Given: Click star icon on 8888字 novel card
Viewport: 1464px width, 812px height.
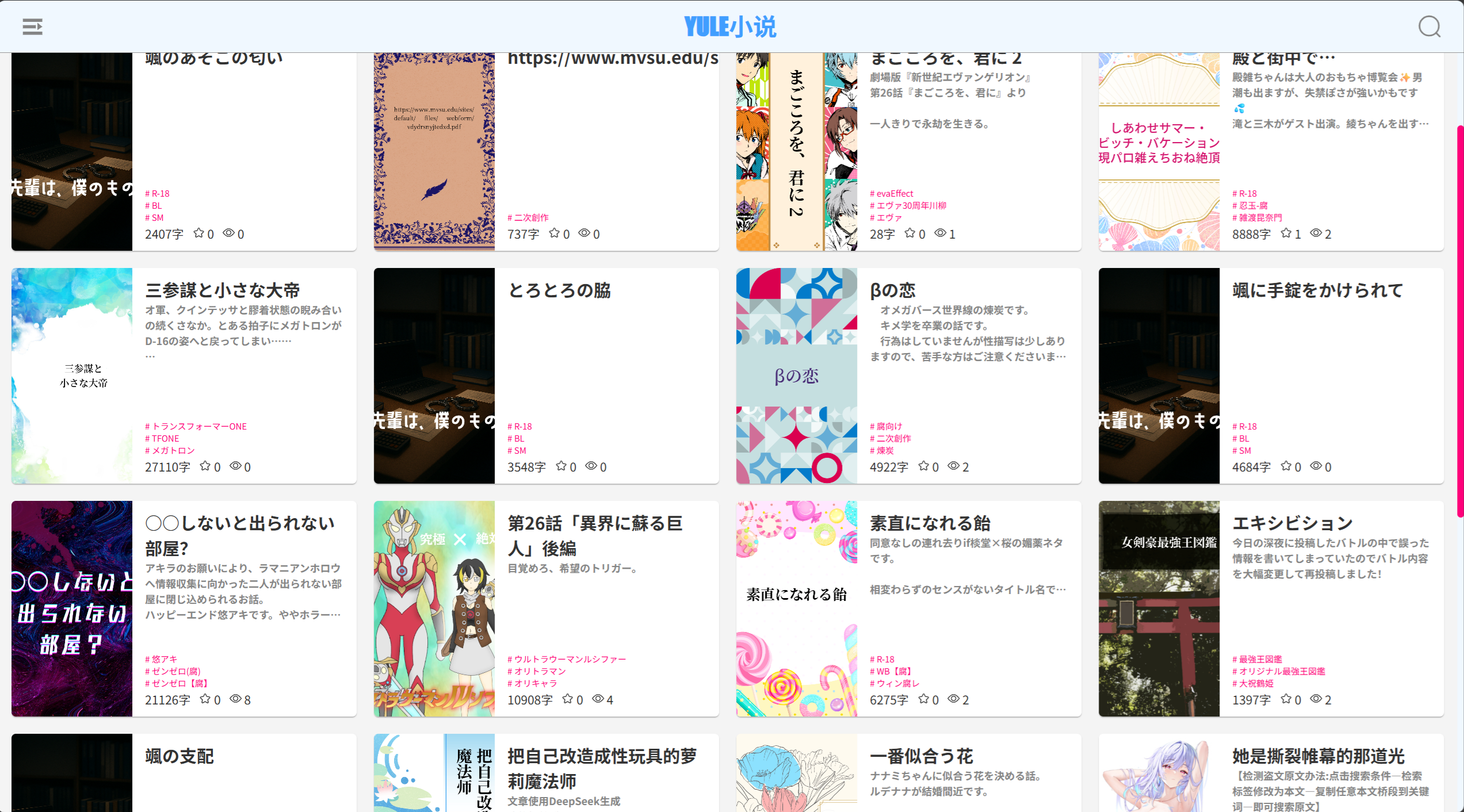Looking at the screenshot, I should pos(1286,233).
